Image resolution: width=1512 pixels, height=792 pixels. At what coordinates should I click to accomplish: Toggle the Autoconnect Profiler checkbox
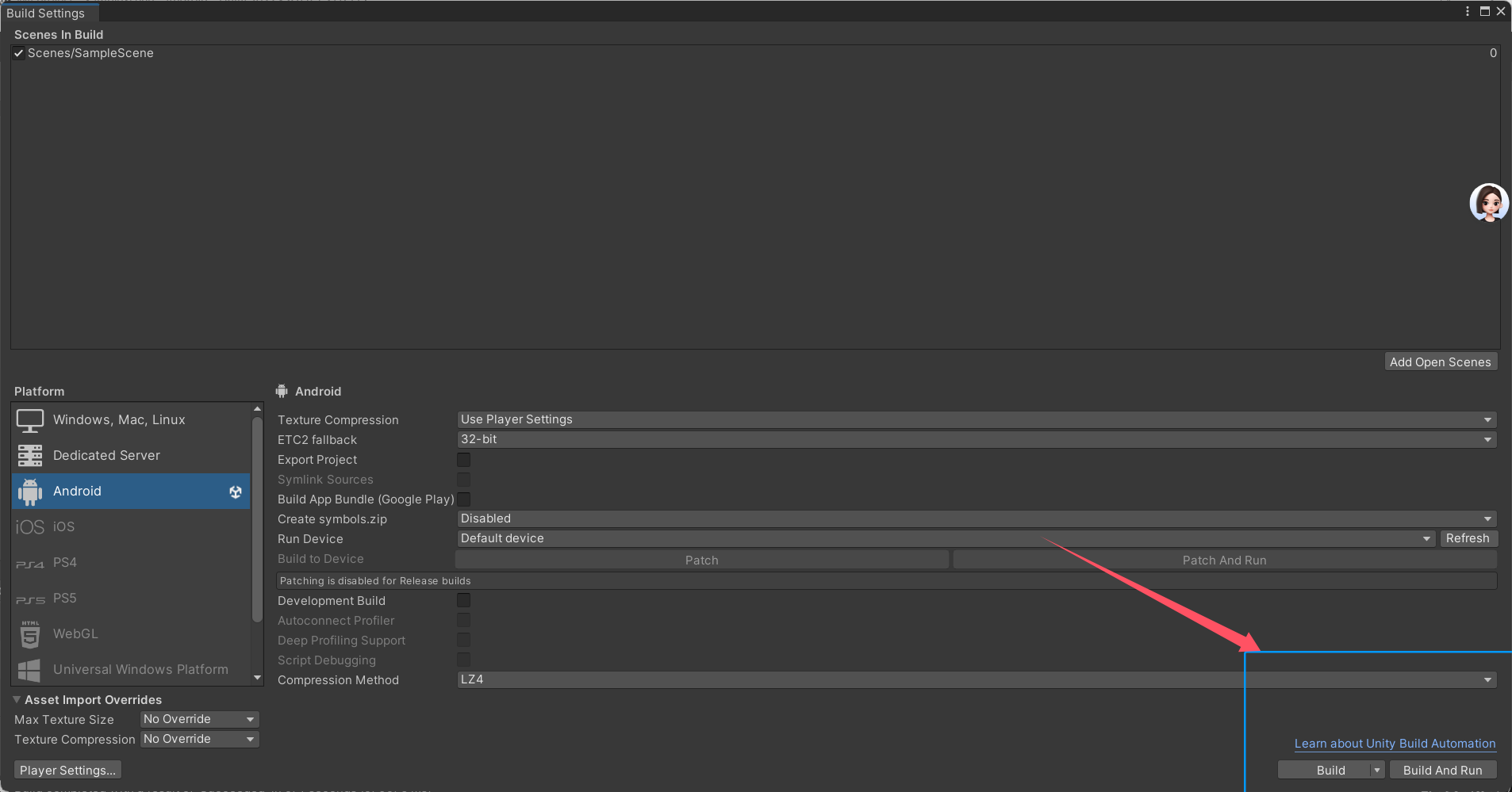tap(464, 621)
